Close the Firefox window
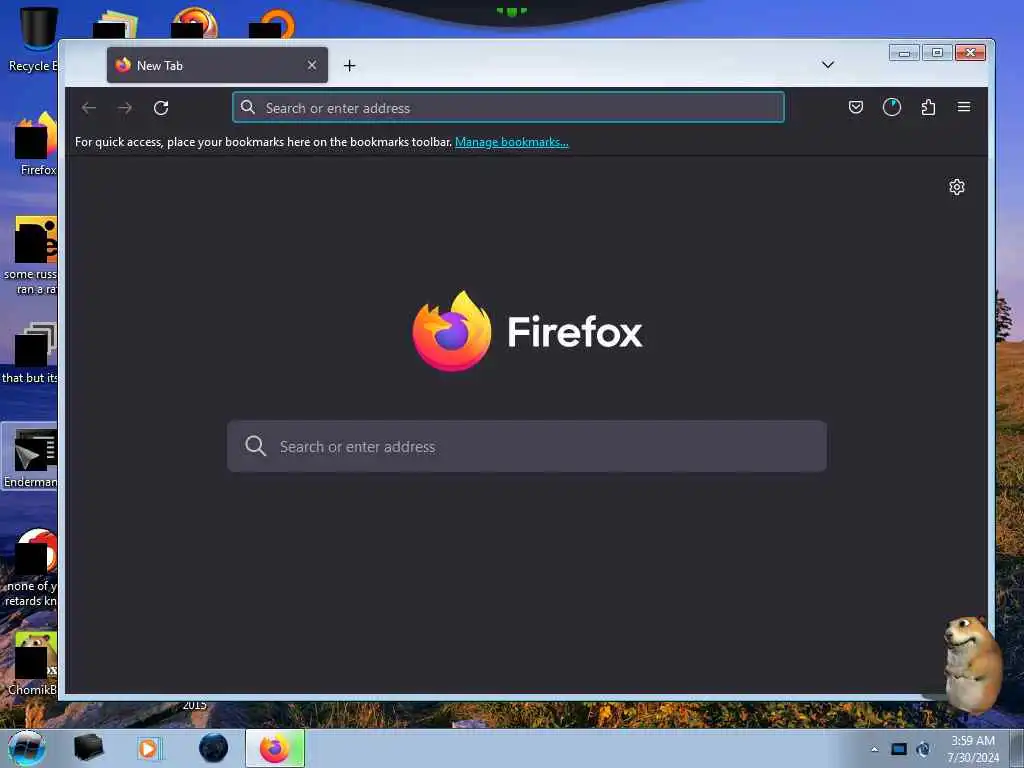 click(x=970, y=53)
